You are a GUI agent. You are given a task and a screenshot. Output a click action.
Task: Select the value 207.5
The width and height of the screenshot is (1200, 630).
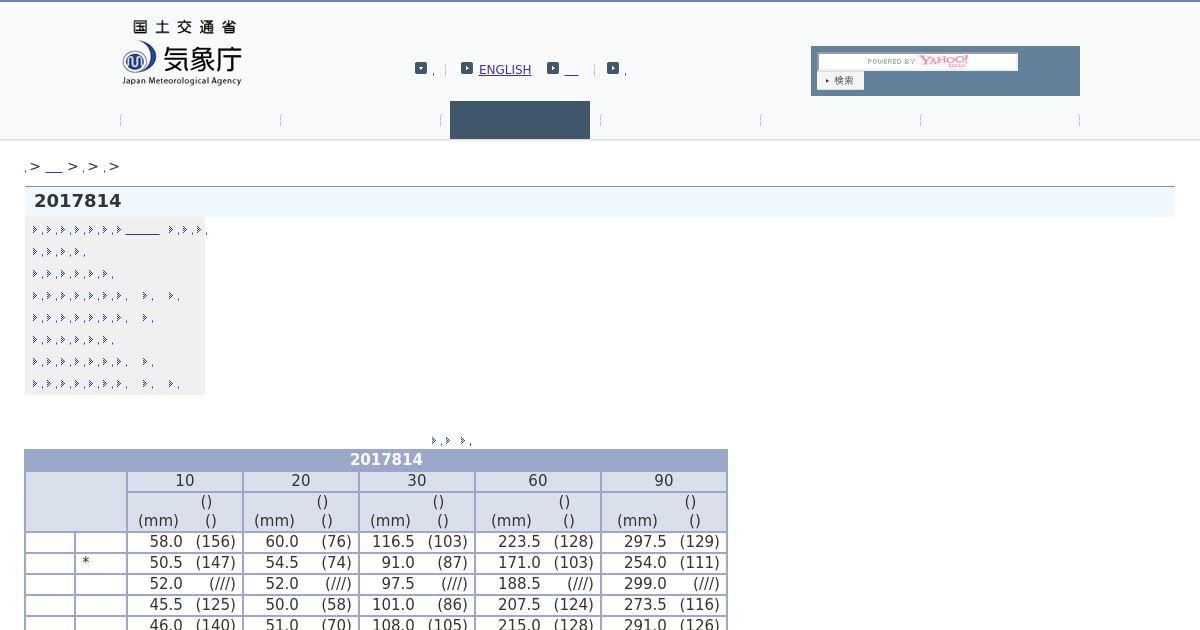click(519, 605)
